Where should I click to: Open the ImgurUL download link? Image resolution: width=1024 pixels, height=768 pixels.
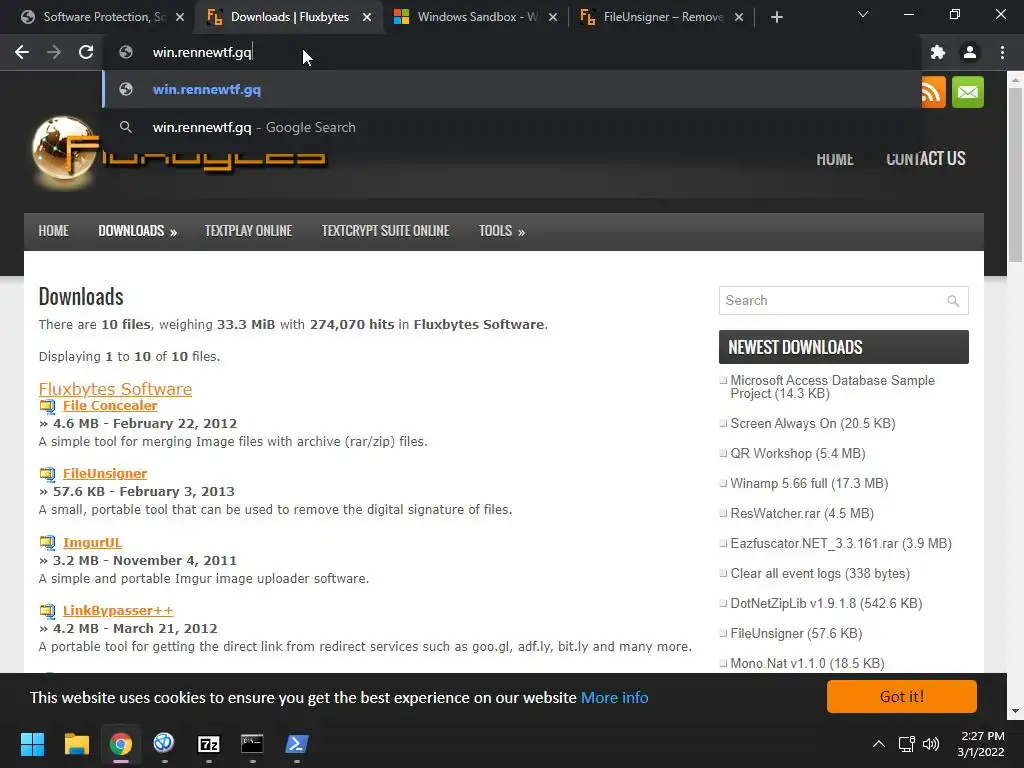(92, 542)
